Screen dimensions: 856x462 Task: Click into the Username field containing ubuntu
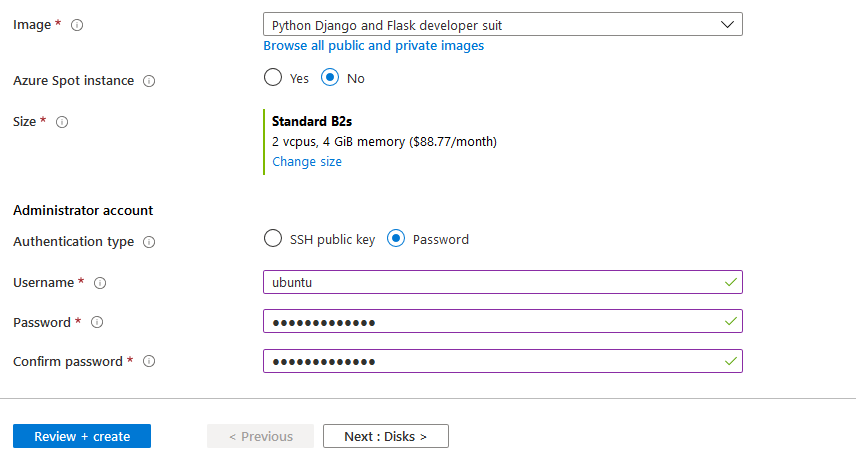(503, 282)
